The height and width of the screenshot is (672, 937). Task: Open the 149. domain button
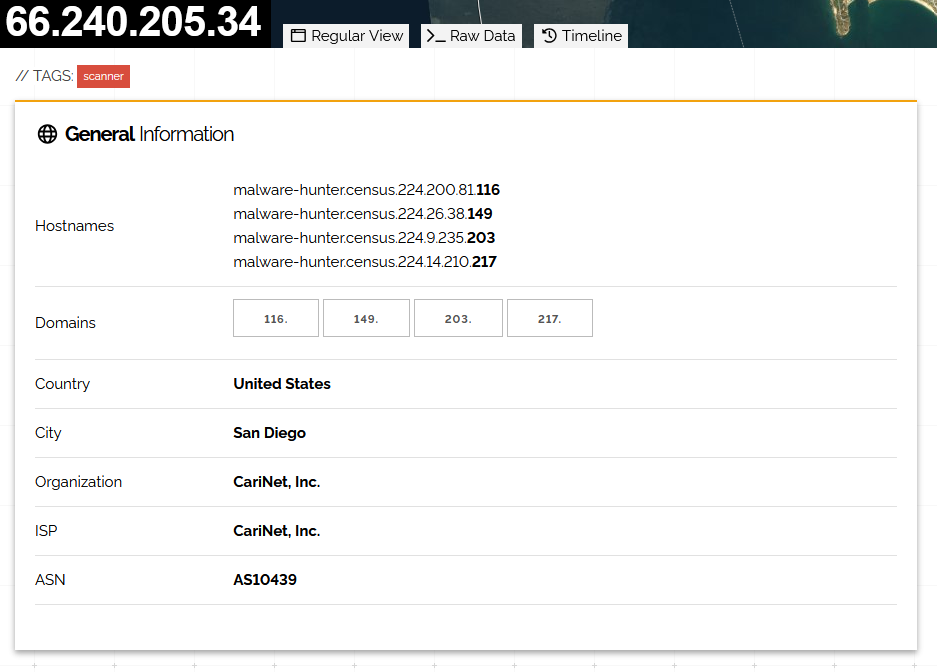366,318
